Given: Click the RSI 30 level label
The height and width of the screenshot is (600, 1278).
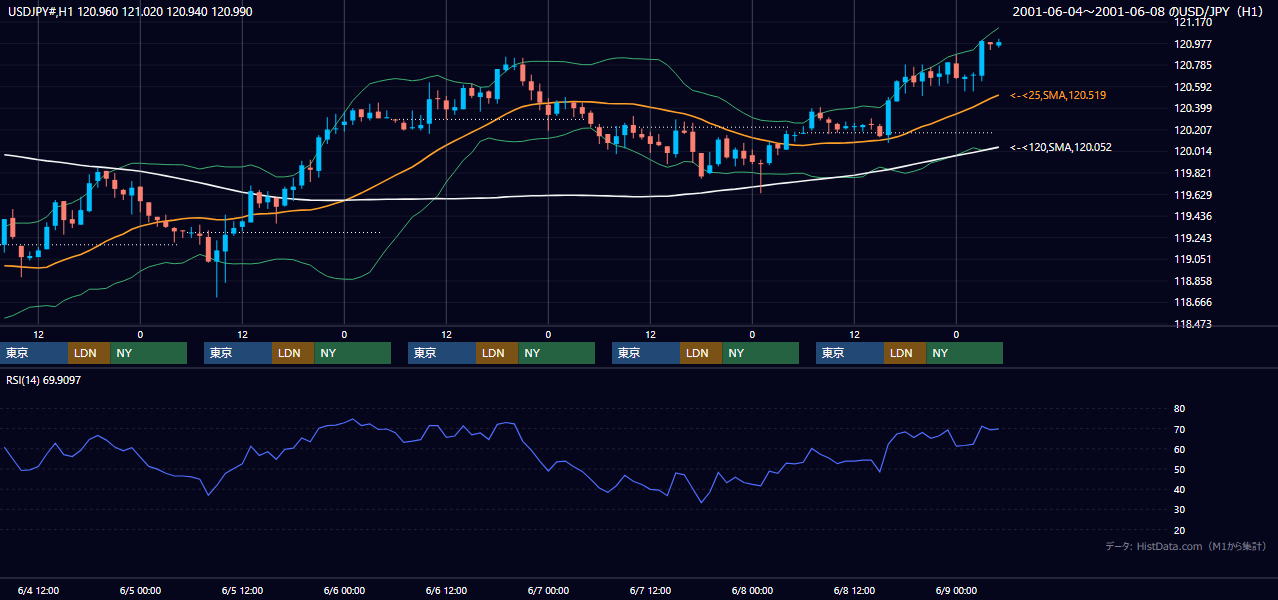Looking at the screenshot, I should click(x=1180, y=510).
